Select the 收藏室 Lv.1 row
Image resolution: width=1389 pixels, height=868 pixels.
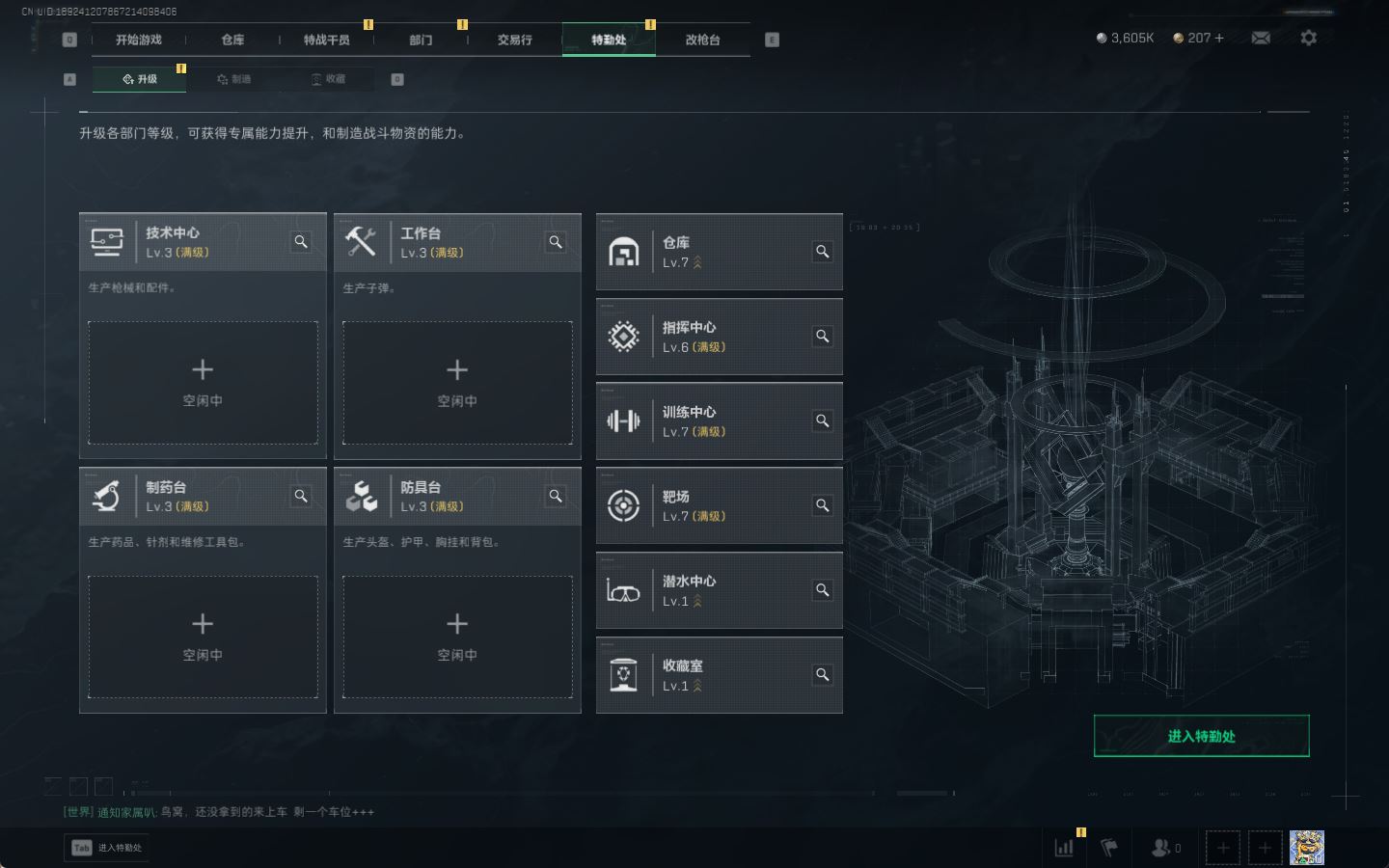pos(720,675)
